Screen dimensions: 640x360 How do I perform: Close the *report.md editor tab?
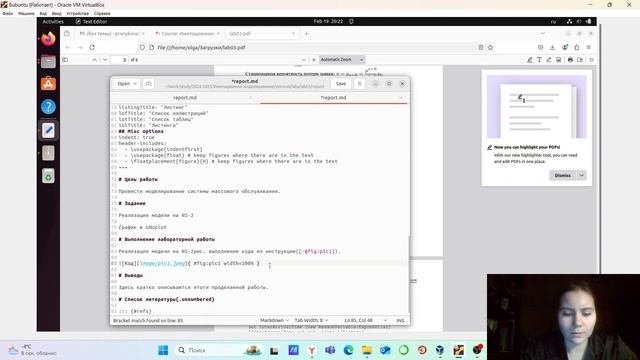pos(400,98)
